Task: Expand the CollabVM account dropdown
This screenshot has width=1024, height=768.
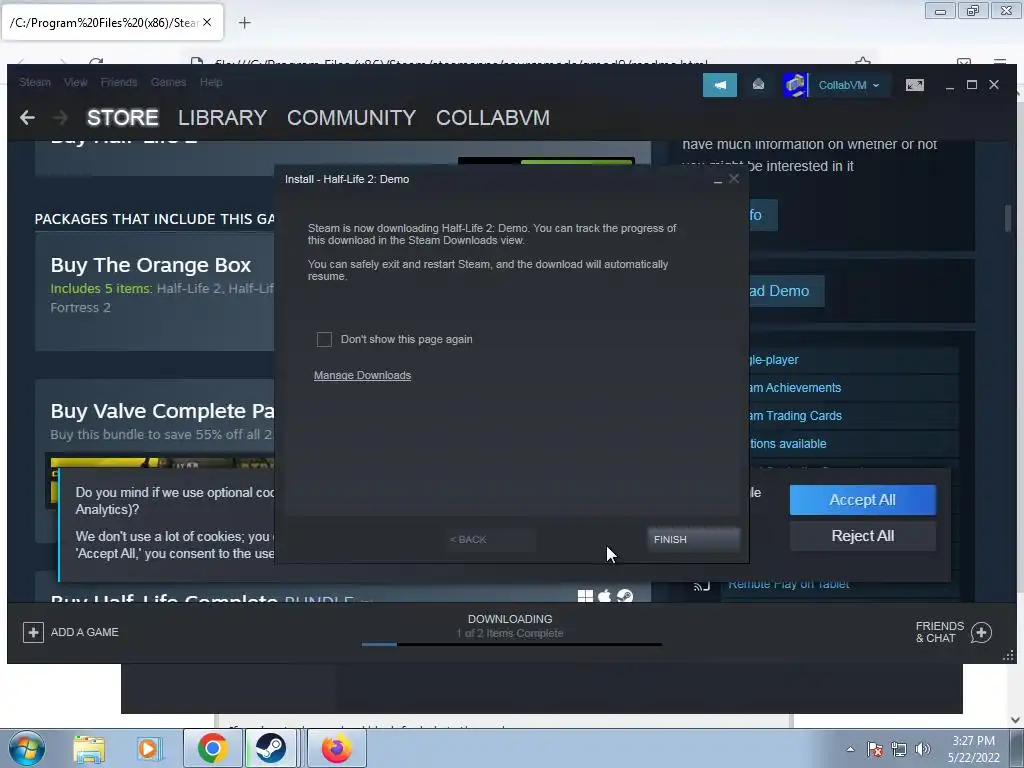Action: pyautogui.click(x=849, y=85)
